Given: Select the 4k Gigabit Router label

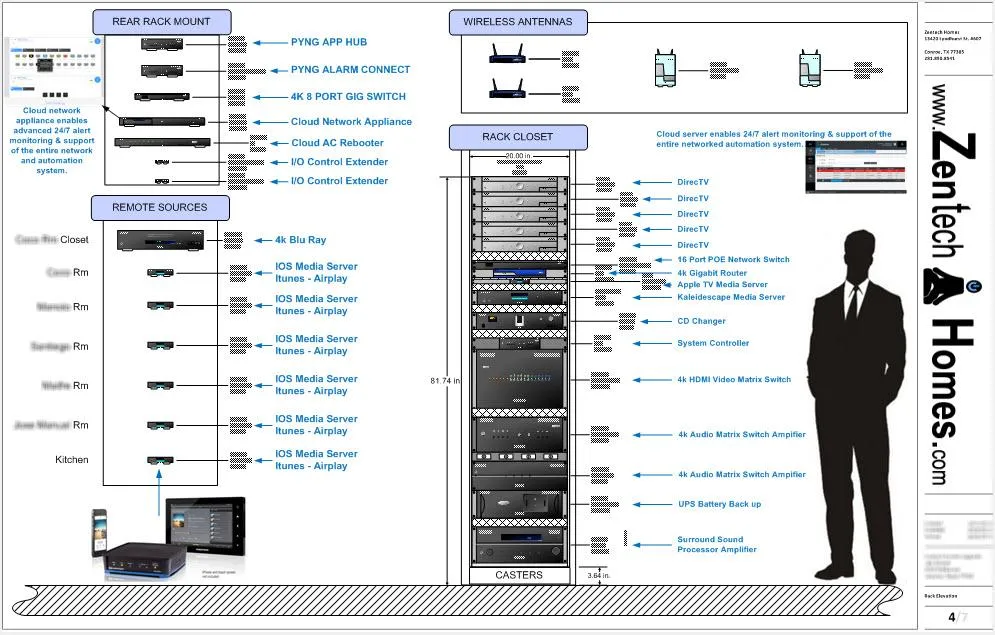Looking at the screenshot, I should pyautogui.click(x=711, y=273).
